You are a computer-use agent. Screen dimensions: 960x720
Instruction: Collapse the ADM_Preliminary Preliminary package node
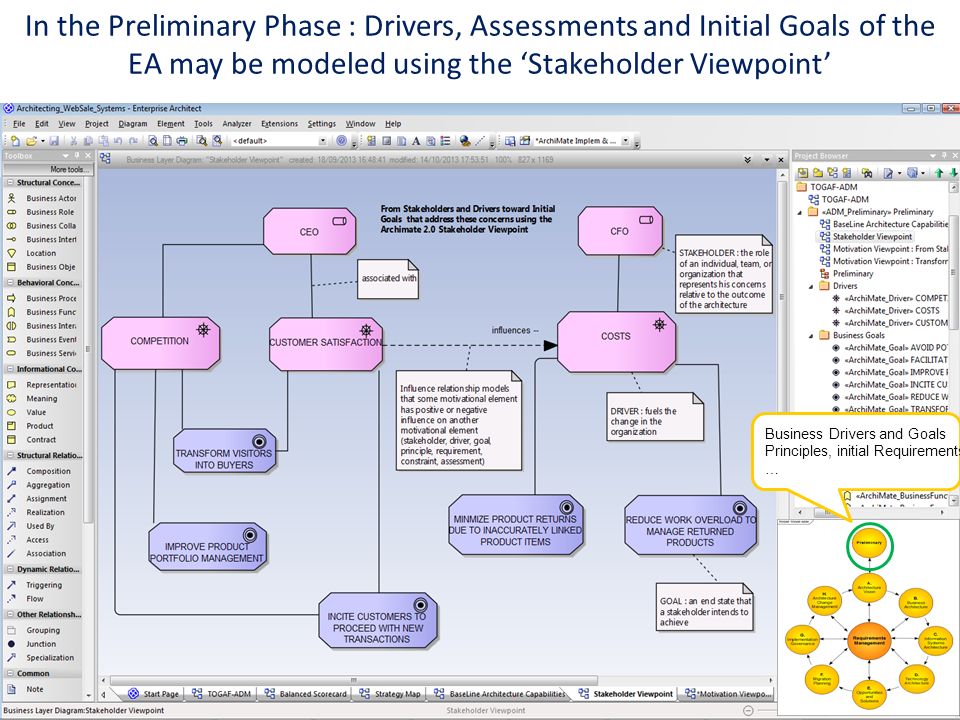[800, 212]
